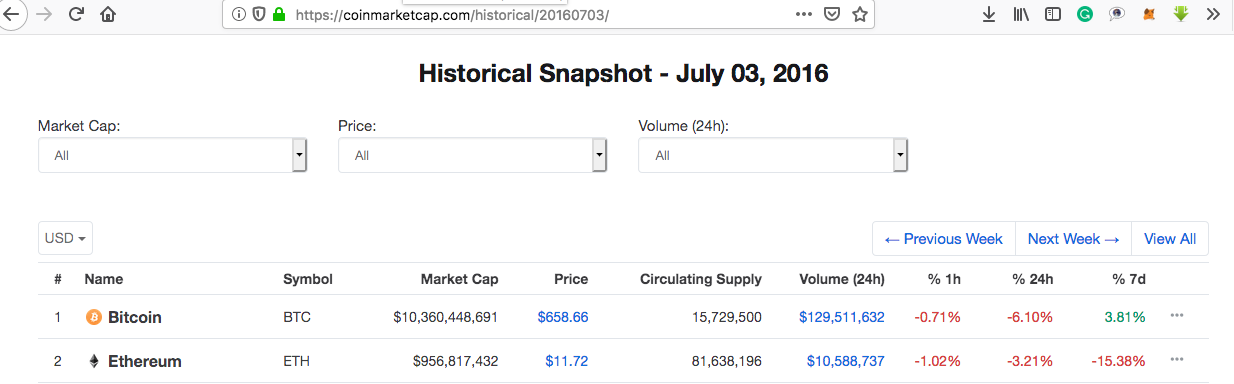
Task: Go to Previous Week snapshot
Action: 944,239
